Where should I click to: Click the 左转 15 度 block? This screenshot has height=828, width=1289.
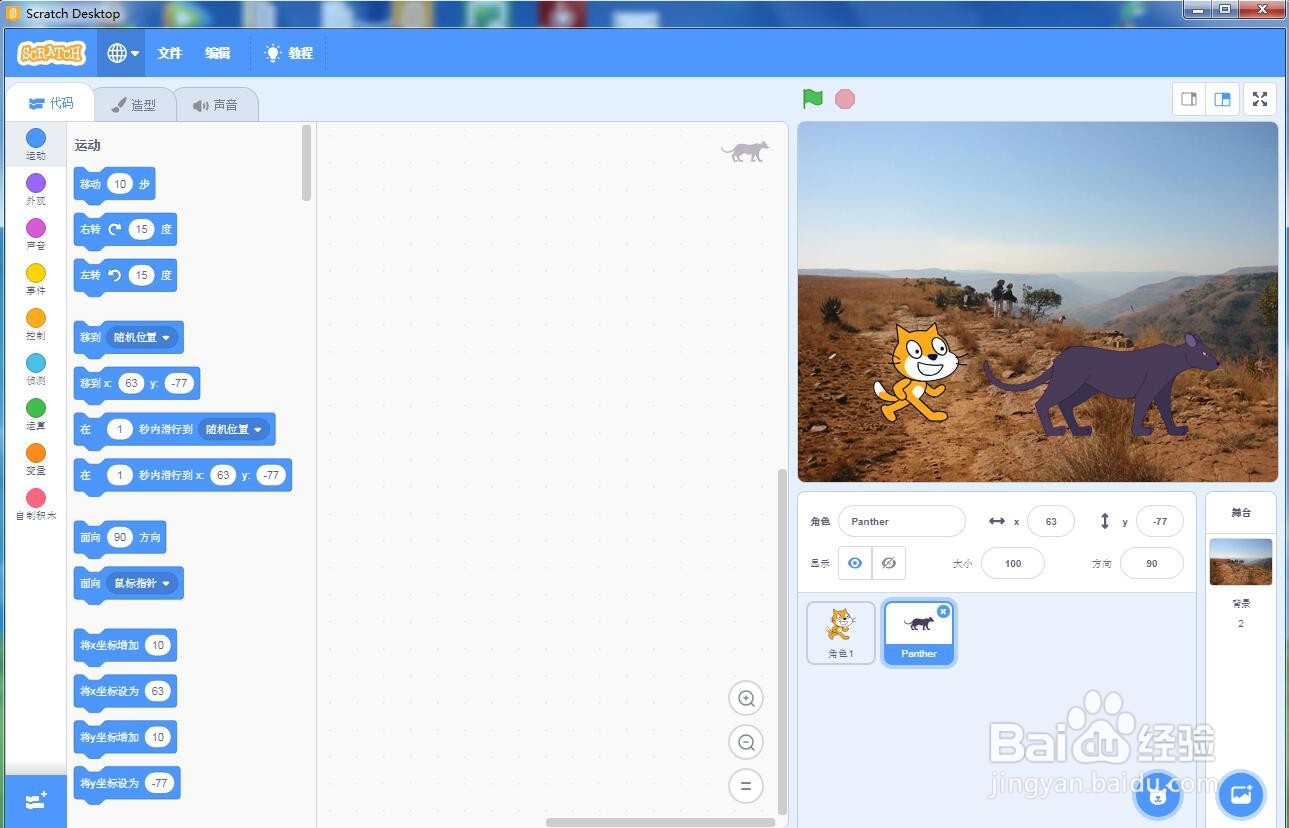(125, 277)
